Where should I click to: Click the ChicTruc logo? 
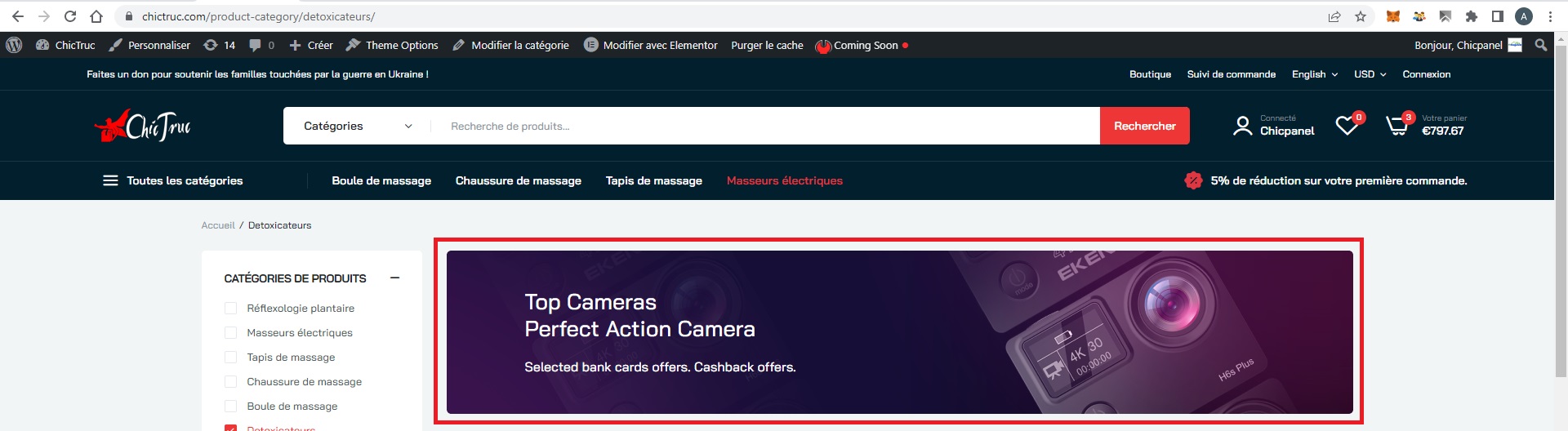tap(143, 126)
